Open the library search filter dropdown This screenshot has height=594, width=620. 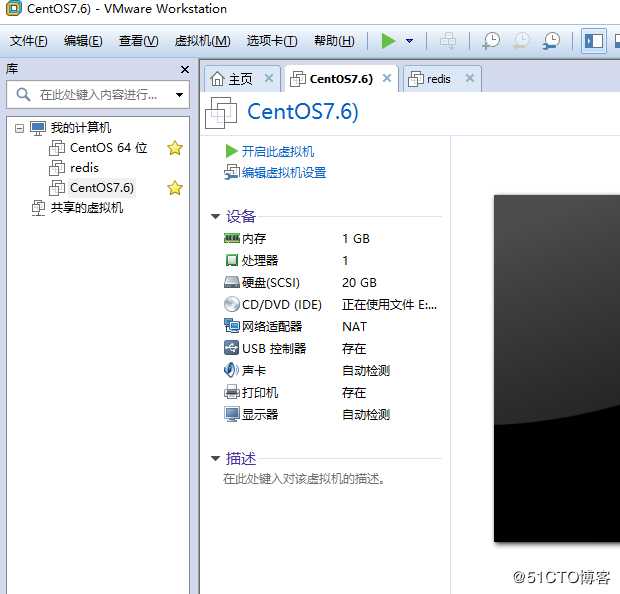pos(179,95)
